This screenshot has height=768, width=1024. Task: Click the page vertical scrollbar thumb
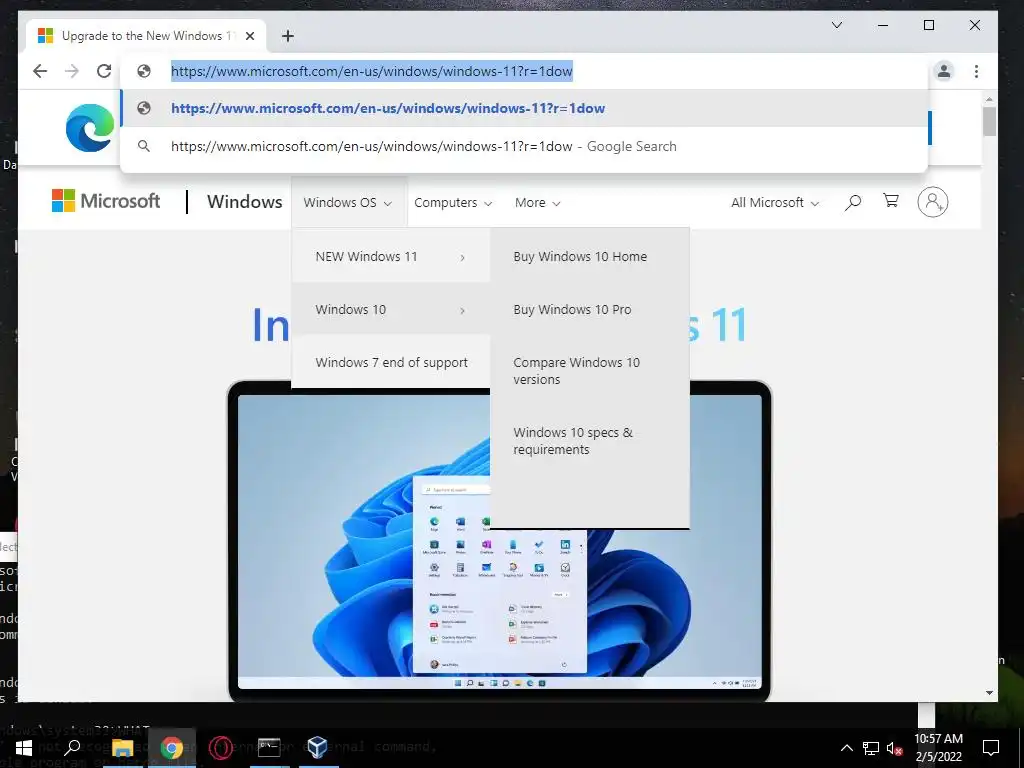[989, 121]
